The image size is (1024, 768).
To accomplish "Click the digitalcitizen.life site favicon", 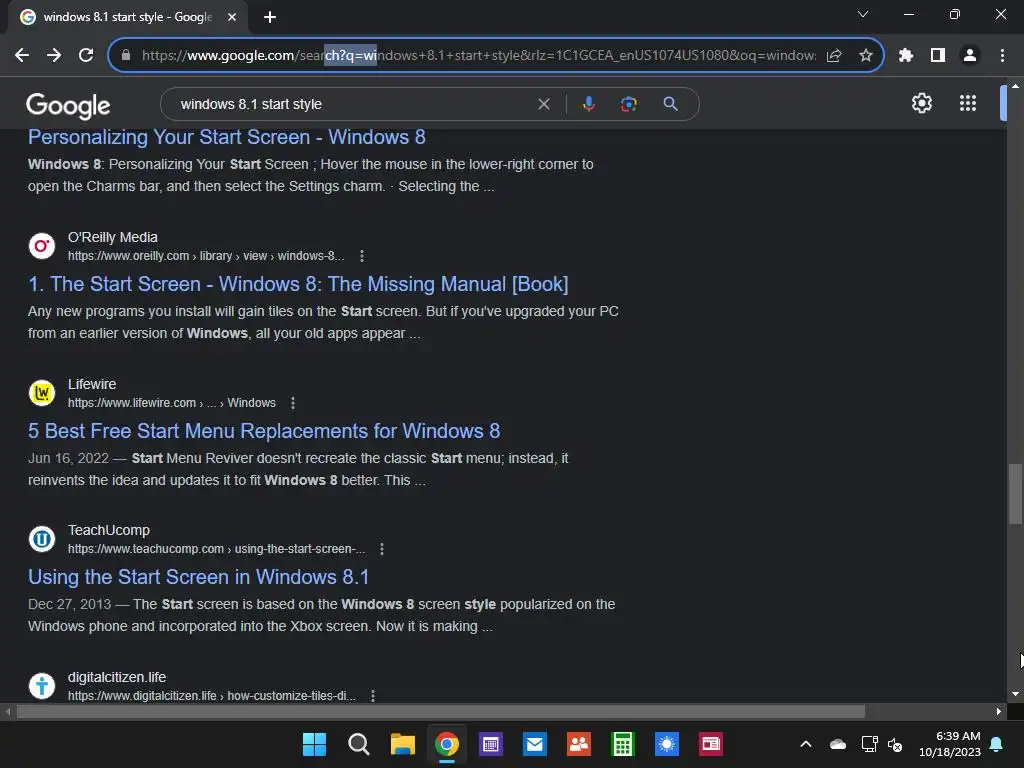I will 42,686.
